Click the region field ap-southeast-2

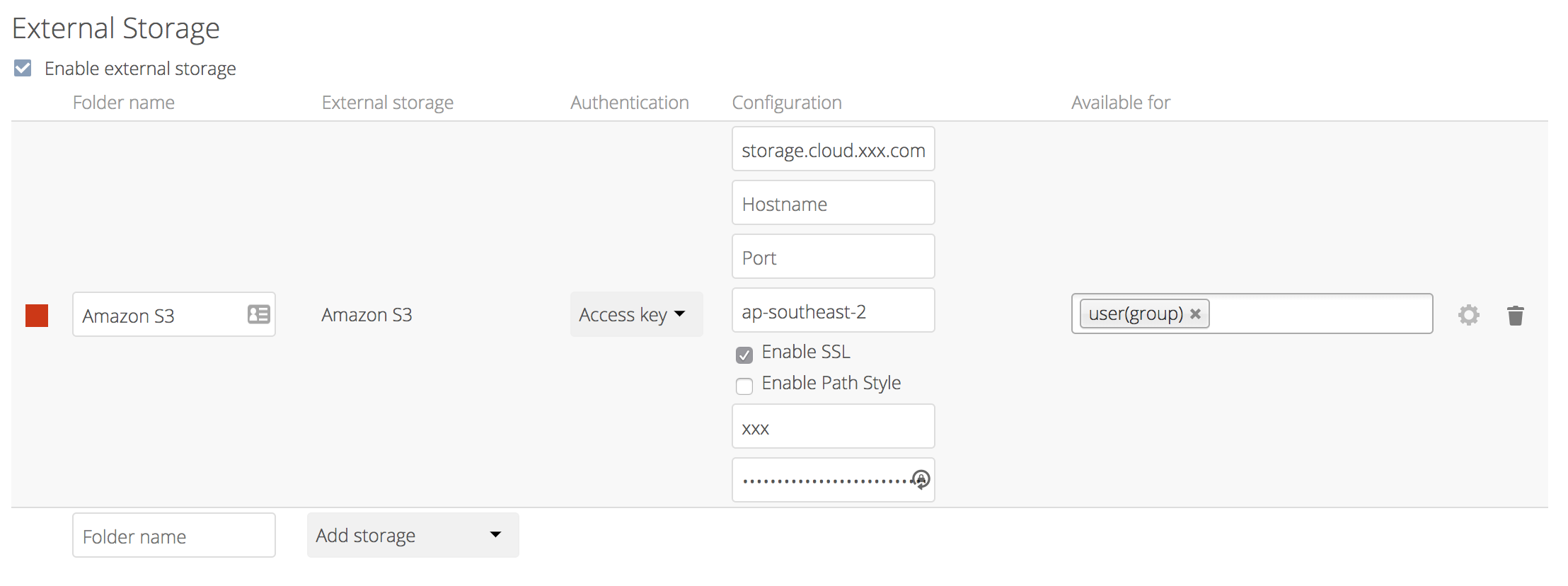tap(833, 310)
